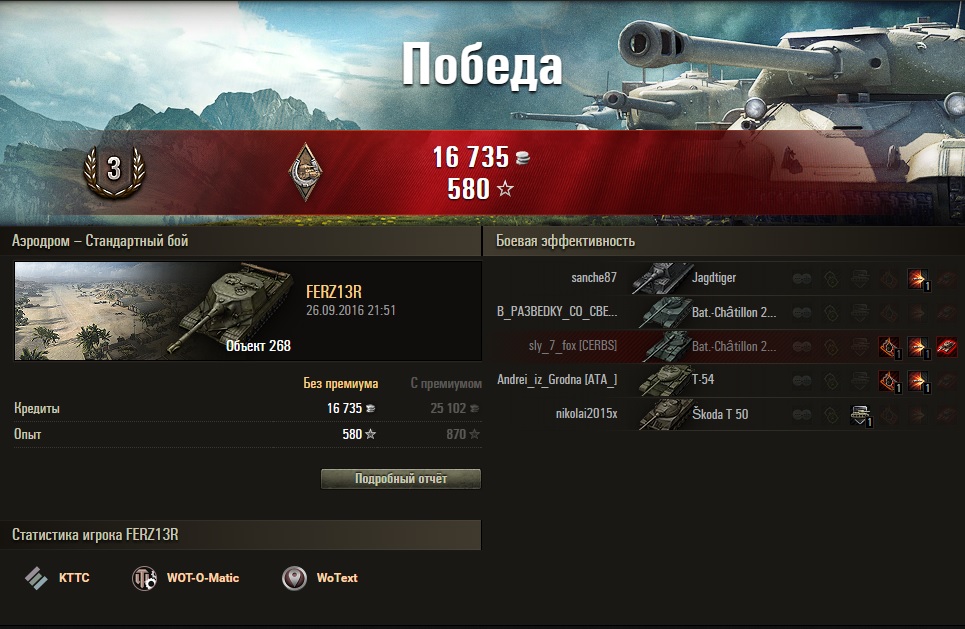This screenshot has height=629, width=965.
Task: Click the KTTC link label
Action: coord(74,578)
